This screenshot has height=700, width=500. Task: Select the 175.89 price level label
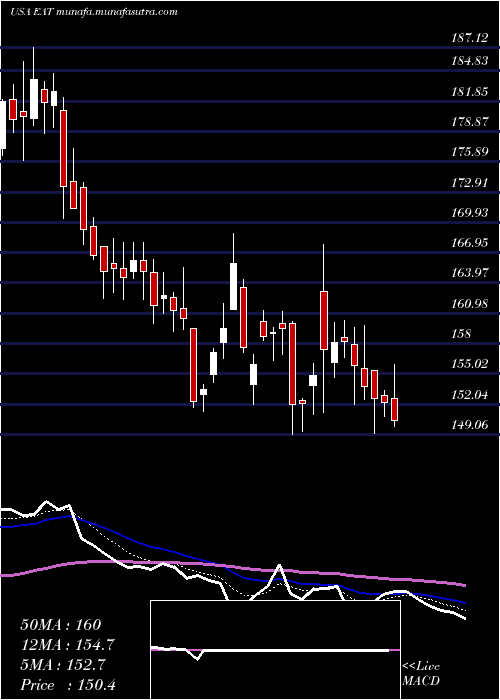(470, 152)
